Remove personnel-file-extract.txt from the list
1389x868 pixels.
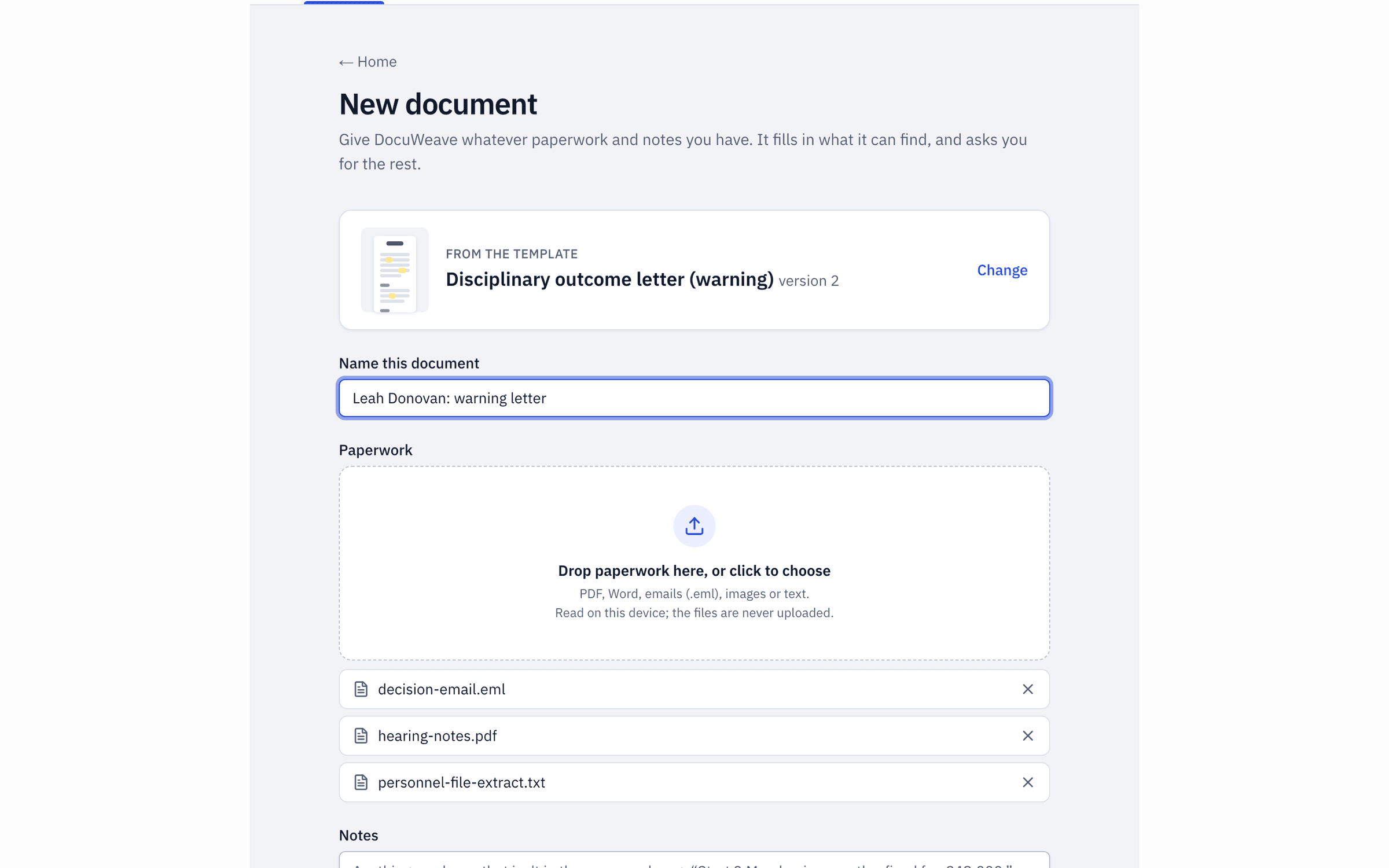click(x=1027, y=782)
